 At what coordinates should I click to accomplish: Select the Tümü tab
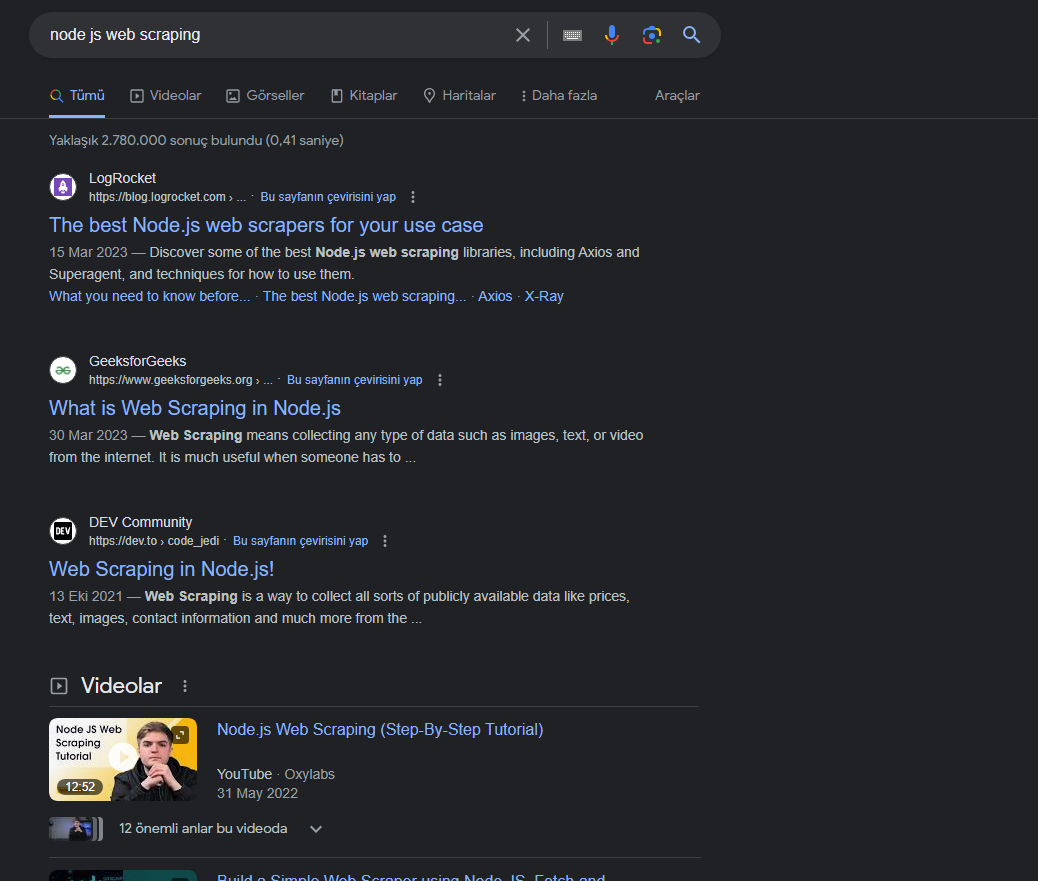tap(77, 96)
